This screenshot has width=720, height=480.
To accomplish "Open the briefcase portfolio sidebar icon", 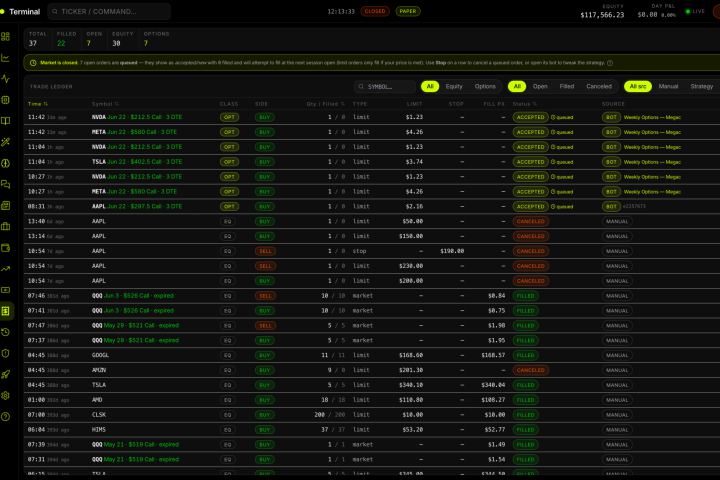I will [x=6, y=226].
